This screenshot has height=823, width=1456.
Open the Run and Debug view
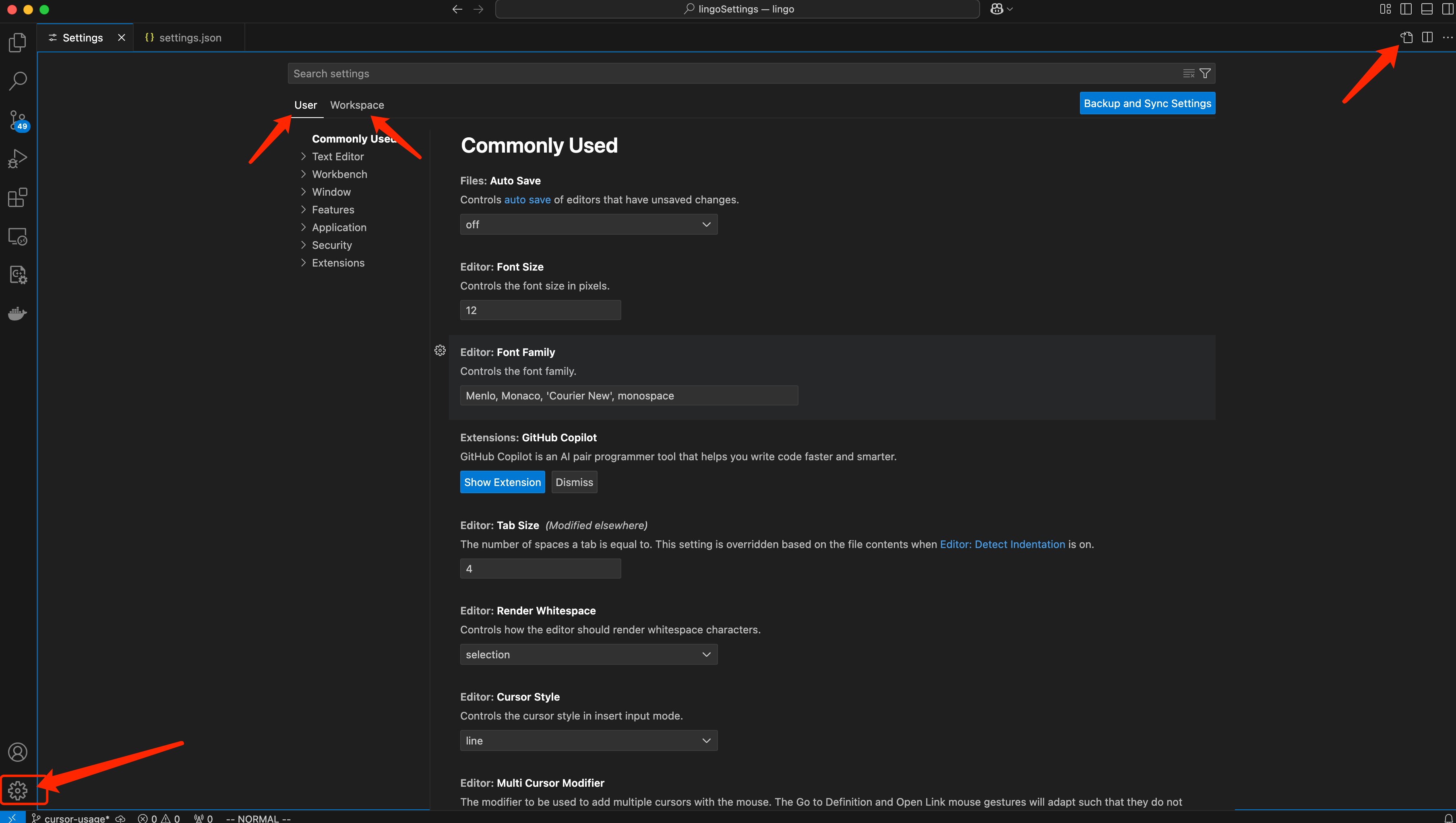pyautogui.click(x=18, y=159)
